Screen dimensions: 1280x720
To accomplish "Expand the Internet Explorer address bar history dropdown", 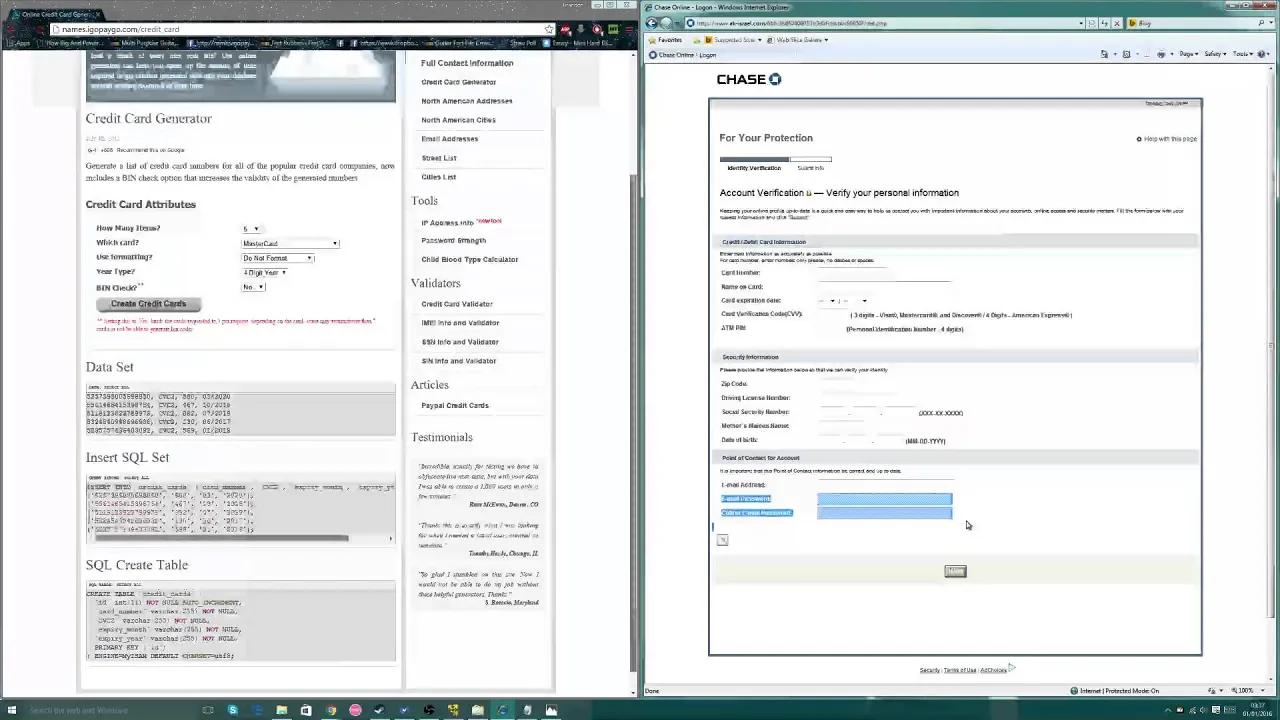I will point(1081,23).
